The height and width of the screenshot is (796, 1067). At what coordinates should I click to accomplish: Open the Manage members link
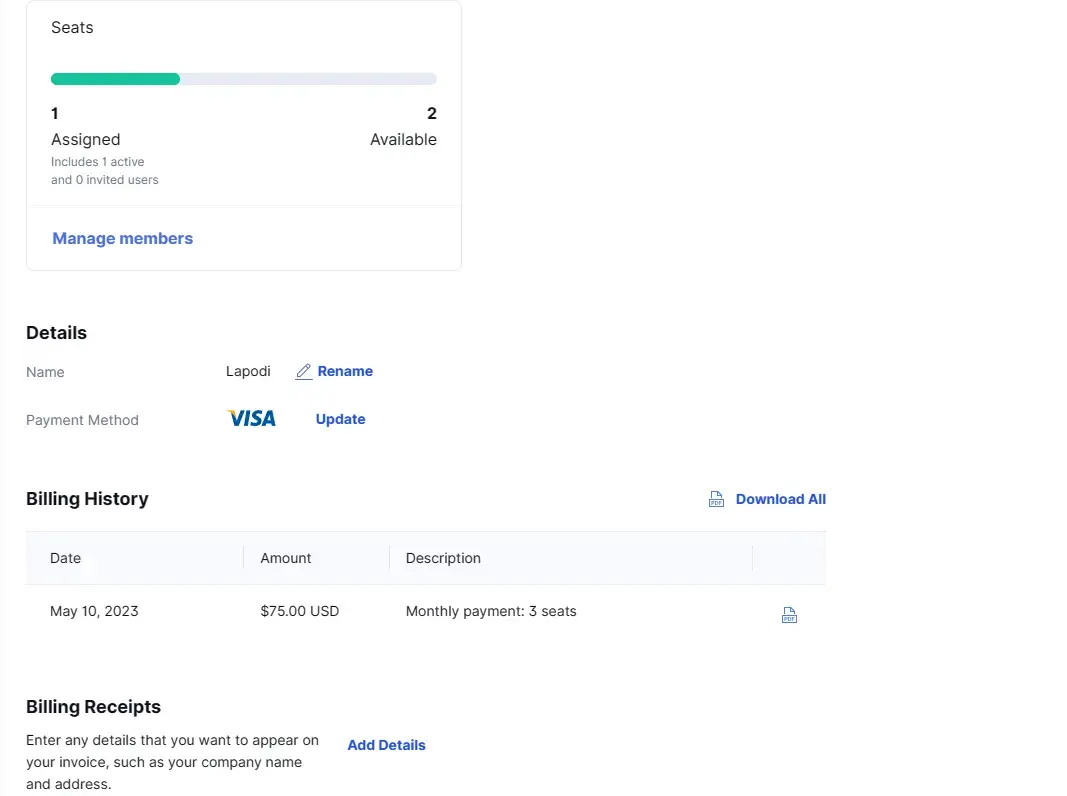tap(122, 238)
